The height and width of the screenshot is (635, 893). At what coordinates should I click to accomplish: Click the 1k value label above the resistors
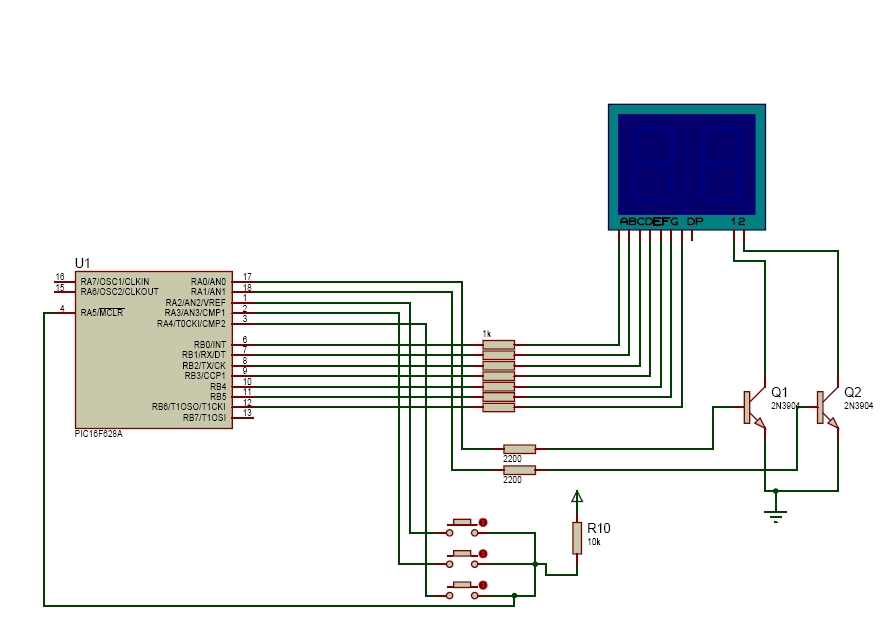[x=486, y=334]
